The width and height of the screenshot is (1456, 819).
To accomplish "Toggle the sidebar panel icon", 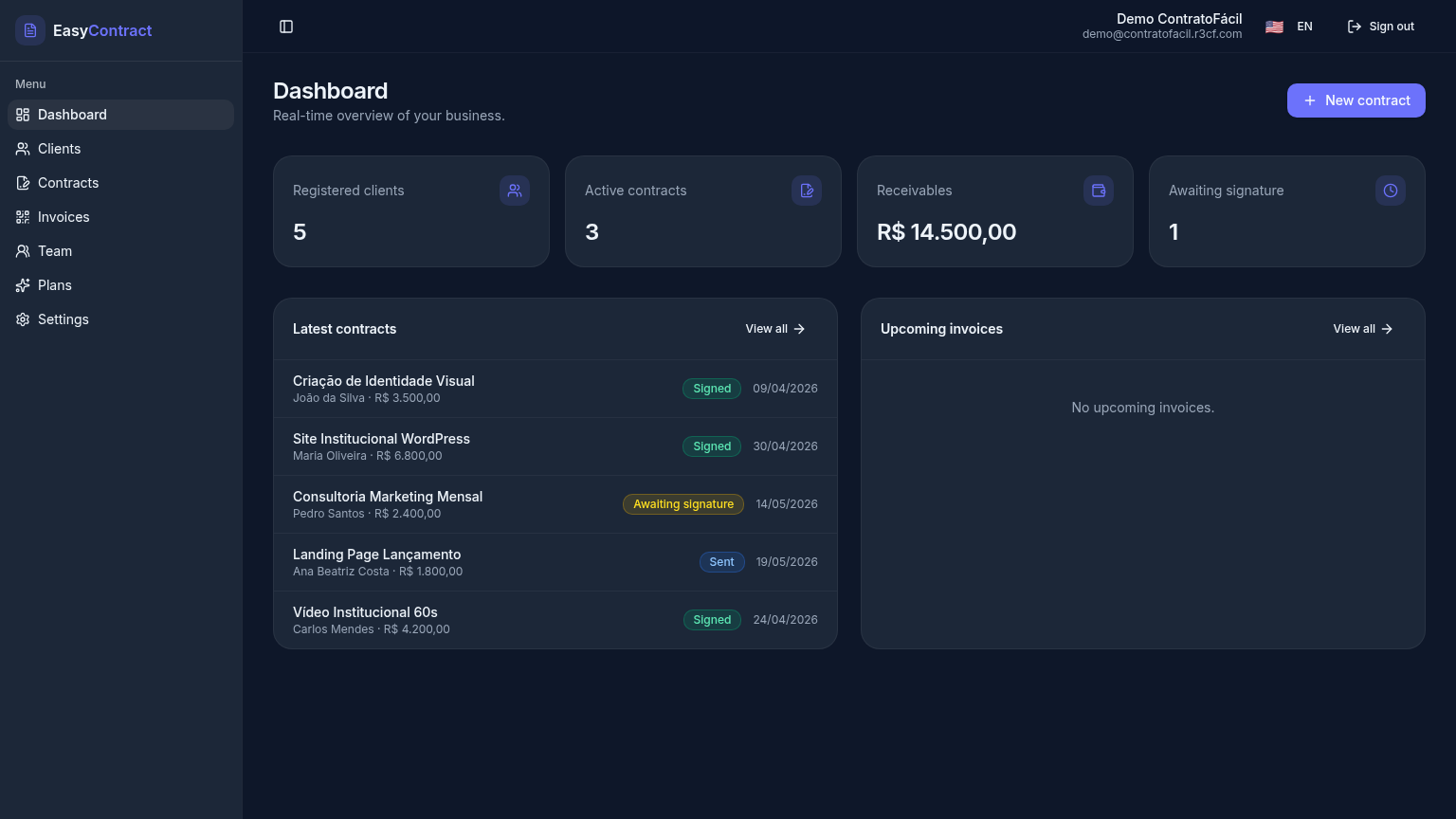I will click(286, 27).
